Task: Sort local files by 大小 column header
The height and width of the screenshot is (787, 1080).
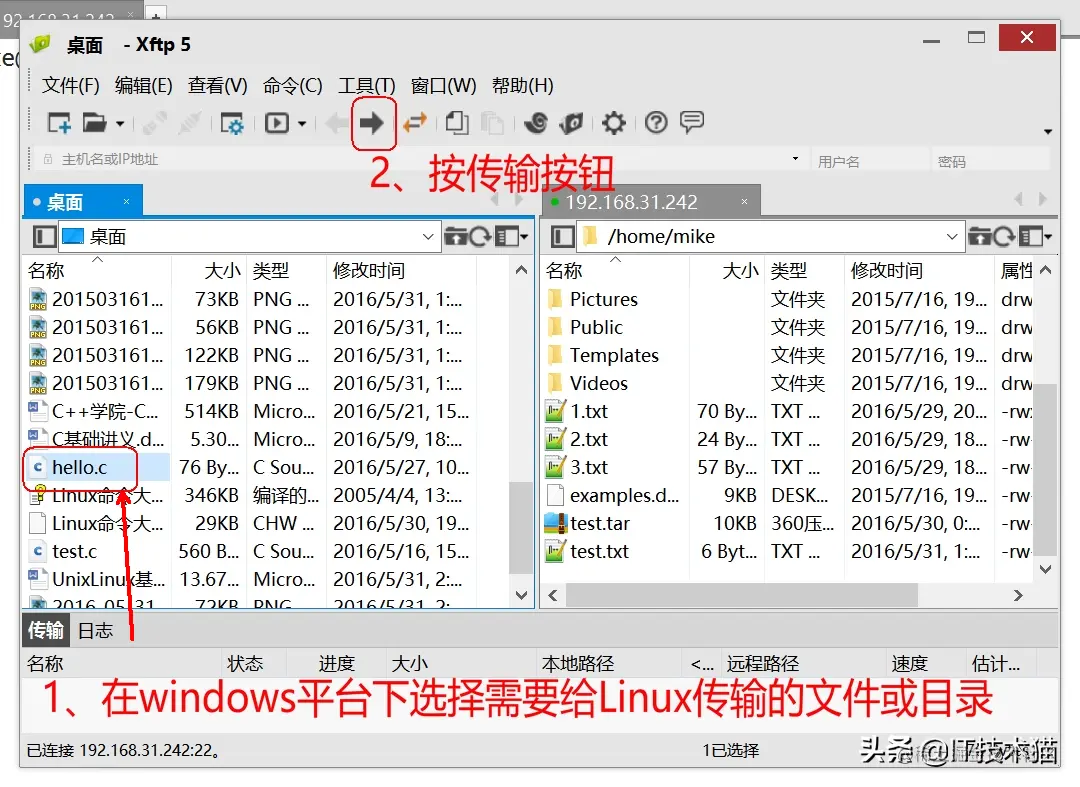Action: (x=209, y=270)
